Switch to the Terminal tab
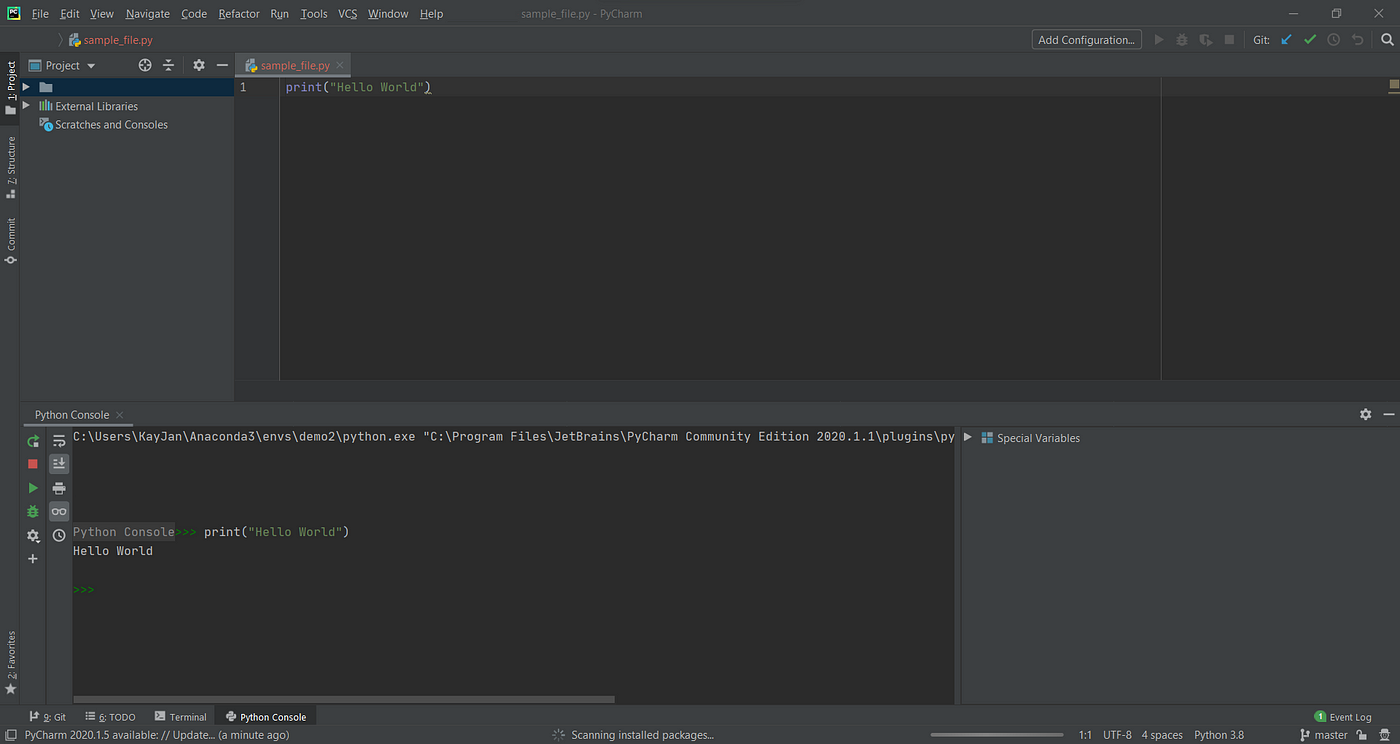Image resolution: width=1400 pixels, height=744 pixels. pos(180,717)
